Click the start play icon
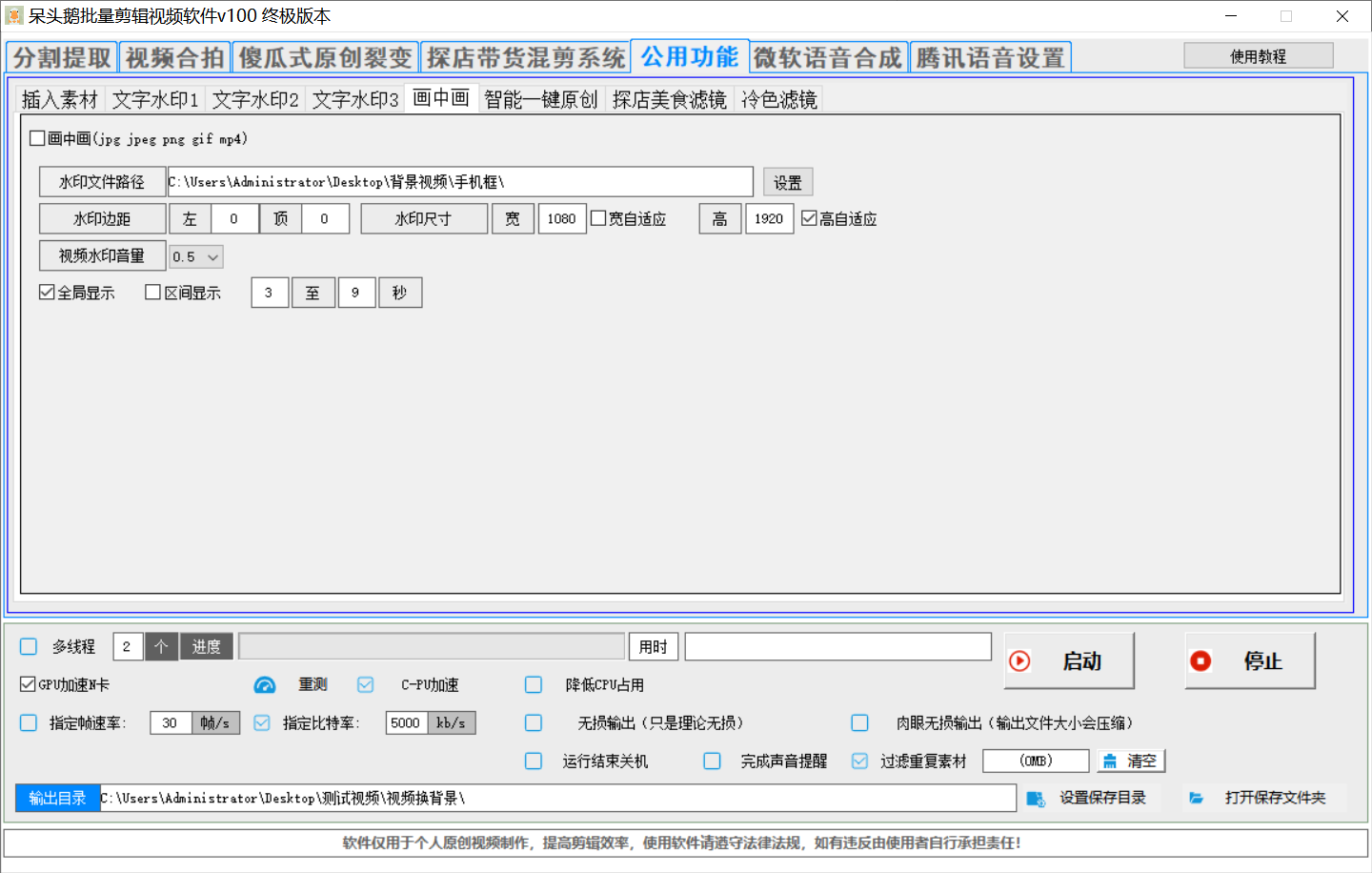Image resolution: width=1372 pixels, height=873 pixels. coord(1019,661)
